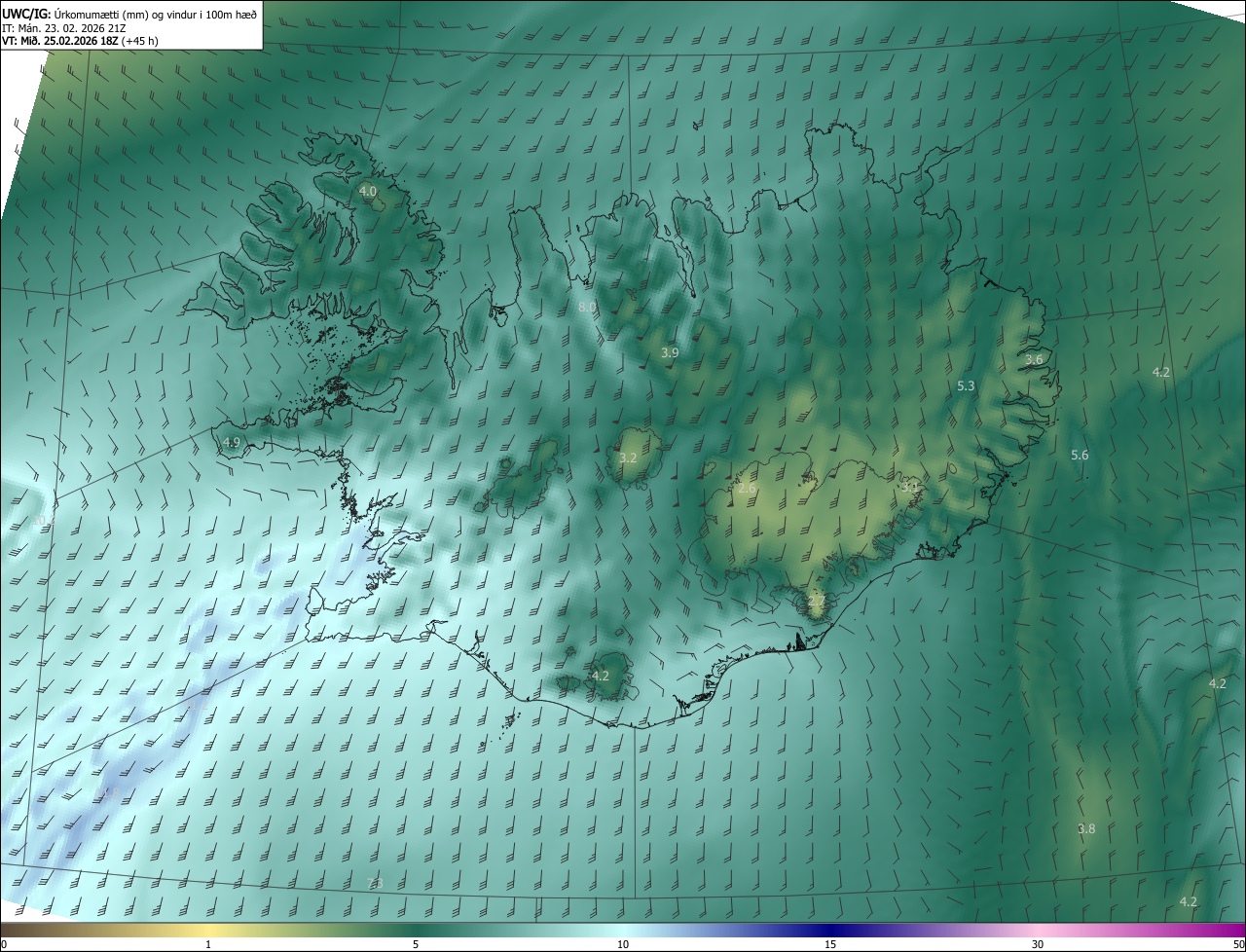The width and height of the screenshot is (1246, 952).
Task: Click the 5.6 value off the east coast
Action: click(1080, 456)
